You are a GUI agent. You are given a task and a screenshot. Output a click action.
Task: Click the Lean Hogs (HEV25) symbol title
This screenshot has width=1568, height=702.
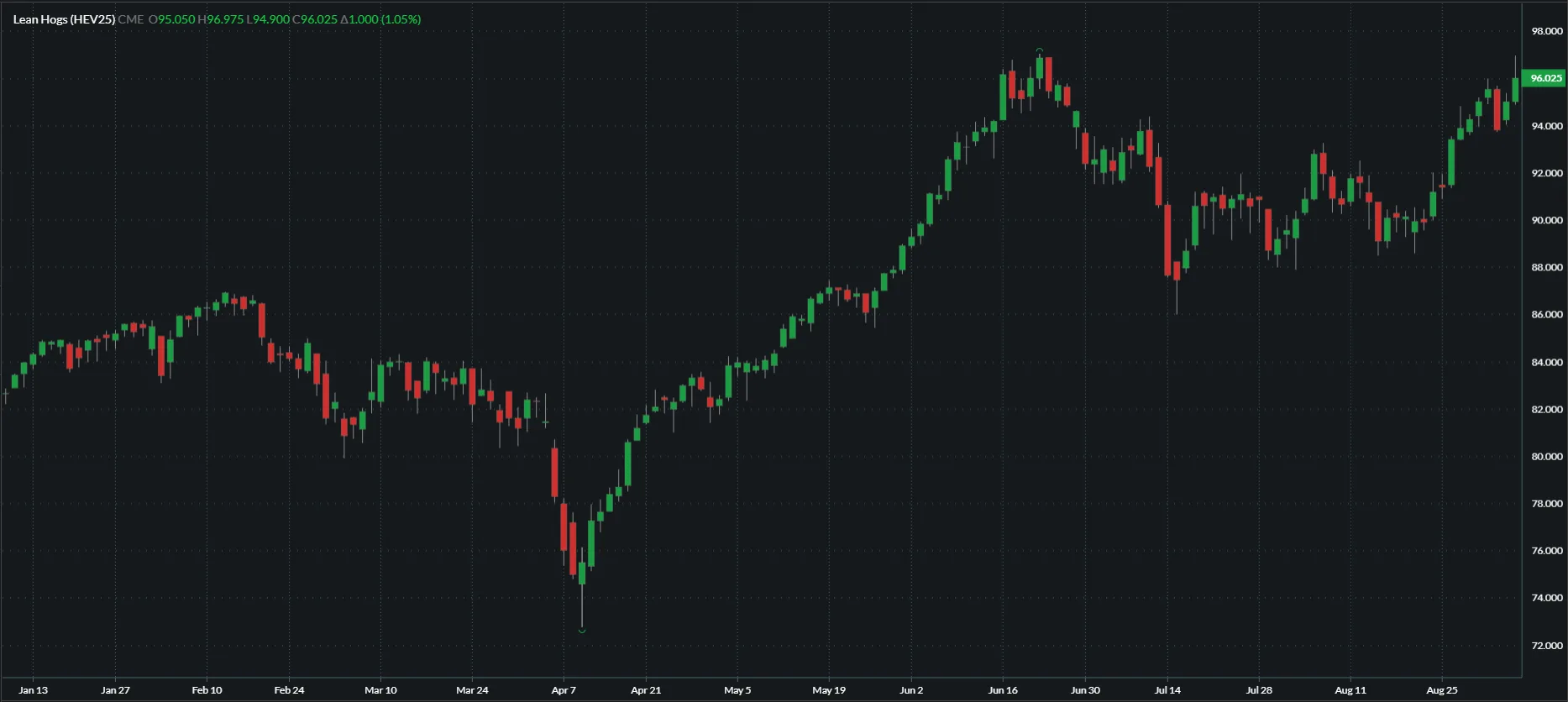tap(64, 19)
